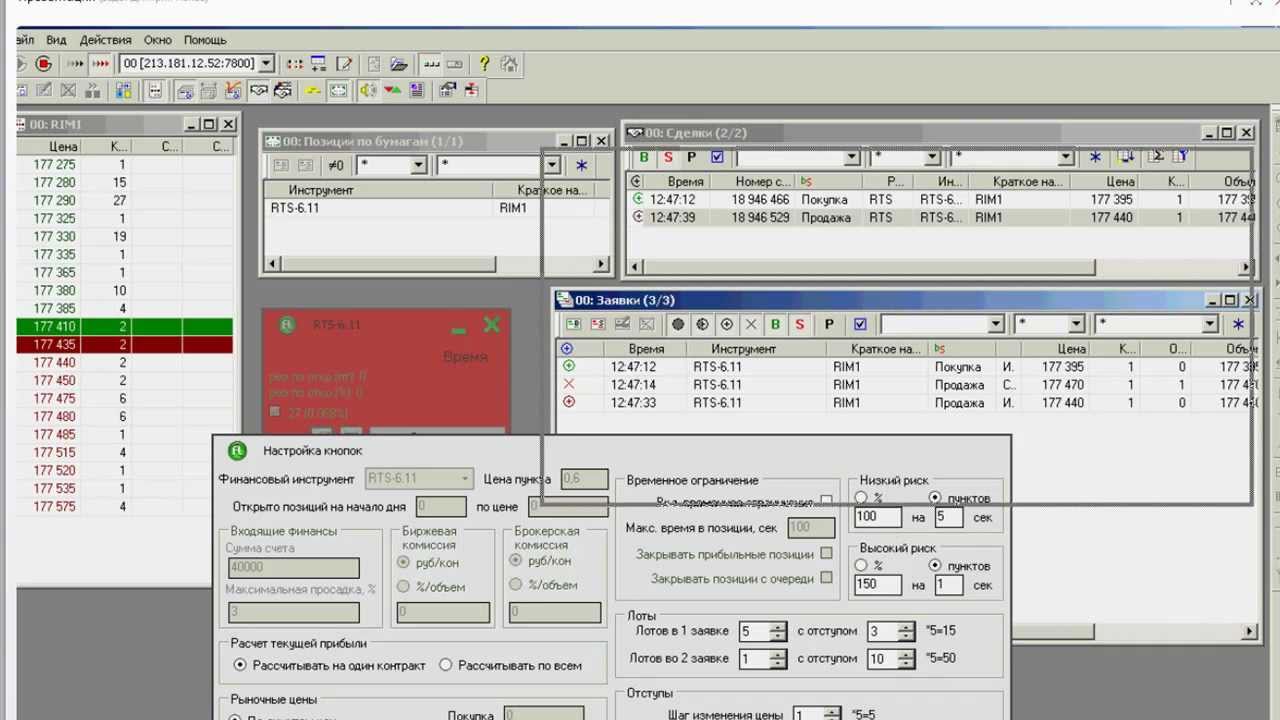Click the help question mark icon
The height and width of the screenshot is (720, 1280).
tap(484, 64)
